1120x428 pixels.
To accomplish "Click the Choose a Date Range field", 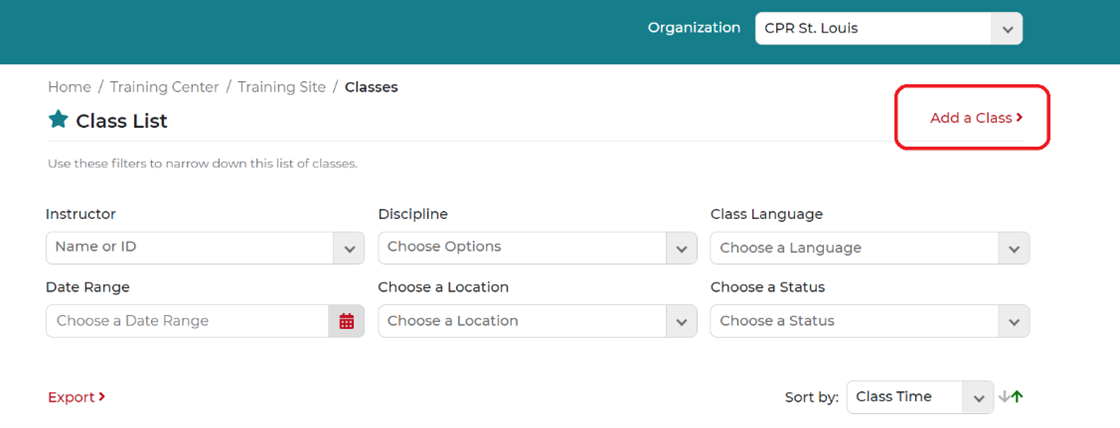I will 188,321.
